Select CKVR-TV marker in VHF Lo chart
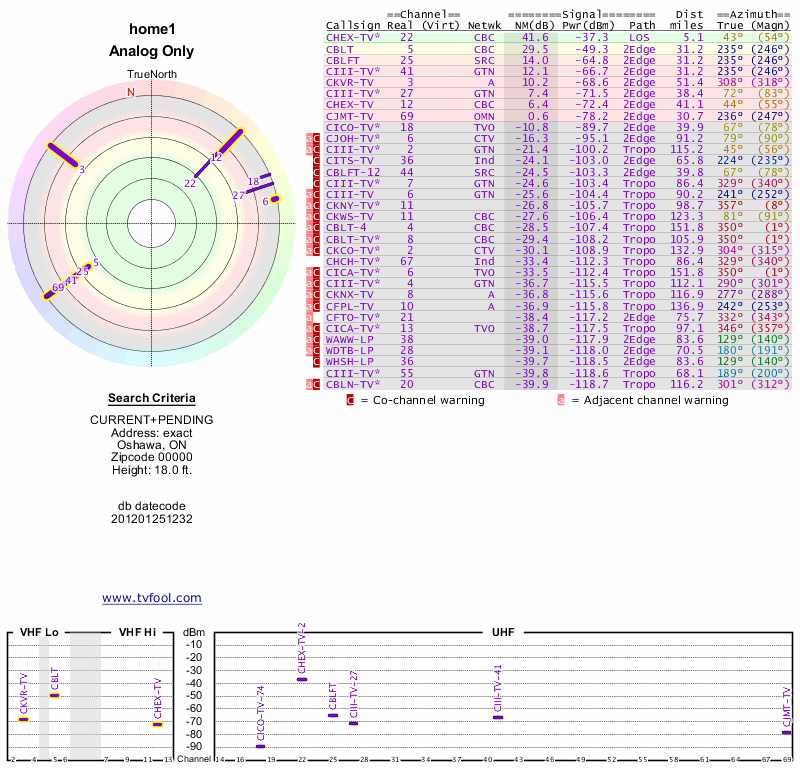Screen dimensions: 800x768 24,719
